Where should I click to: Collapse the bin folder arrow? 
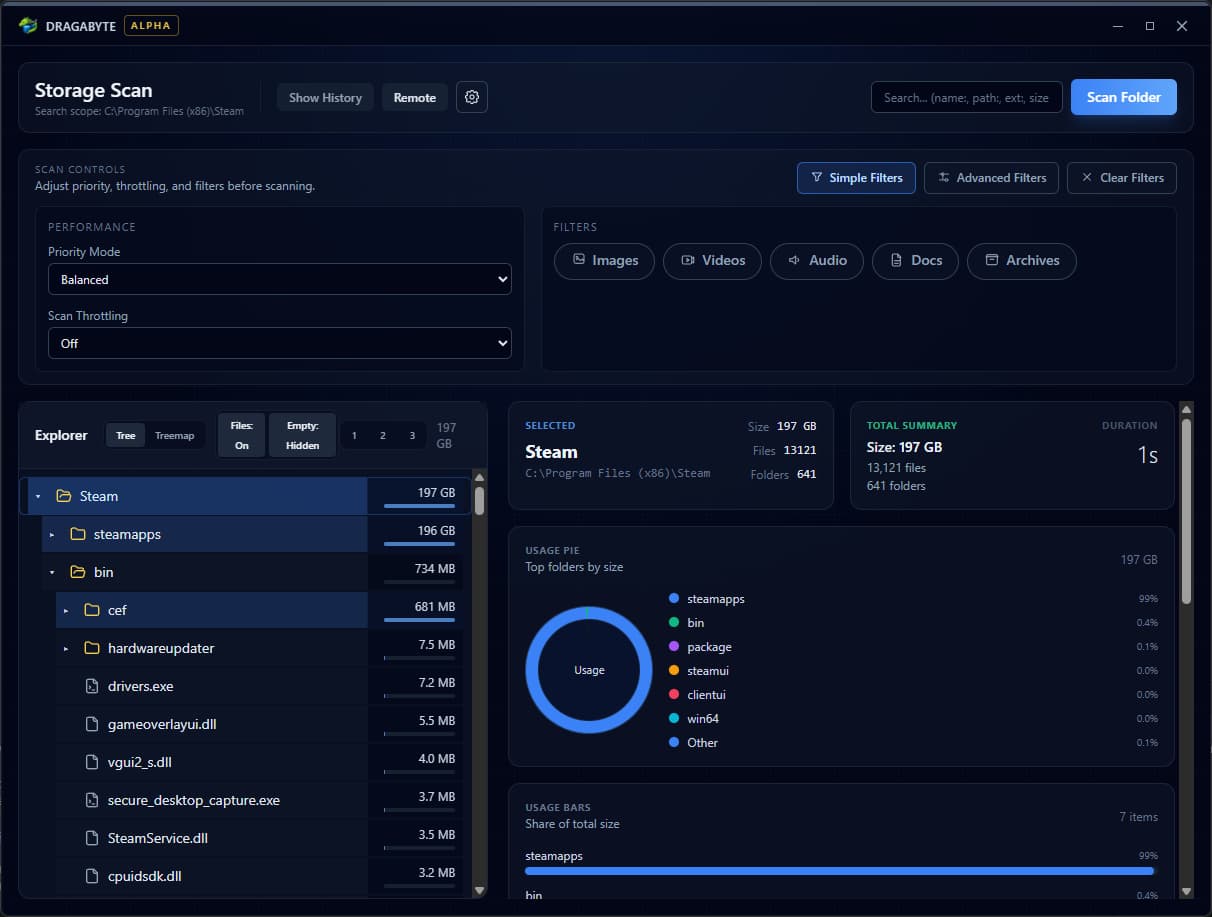pyautogui.click(x=52, y=572)
